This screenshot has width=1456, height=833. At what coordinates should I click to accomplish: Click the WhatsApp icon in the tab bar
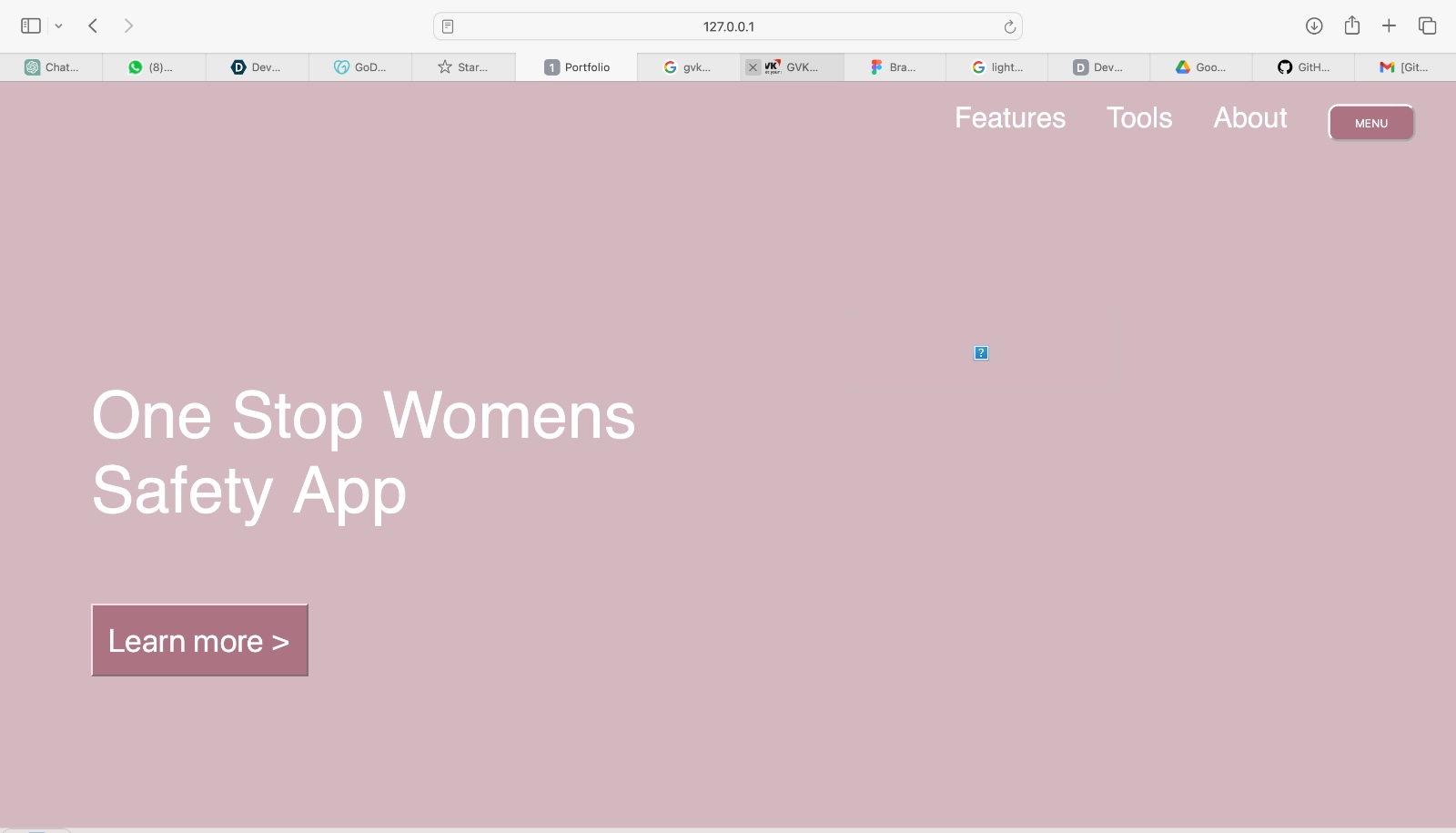point(136,66)
